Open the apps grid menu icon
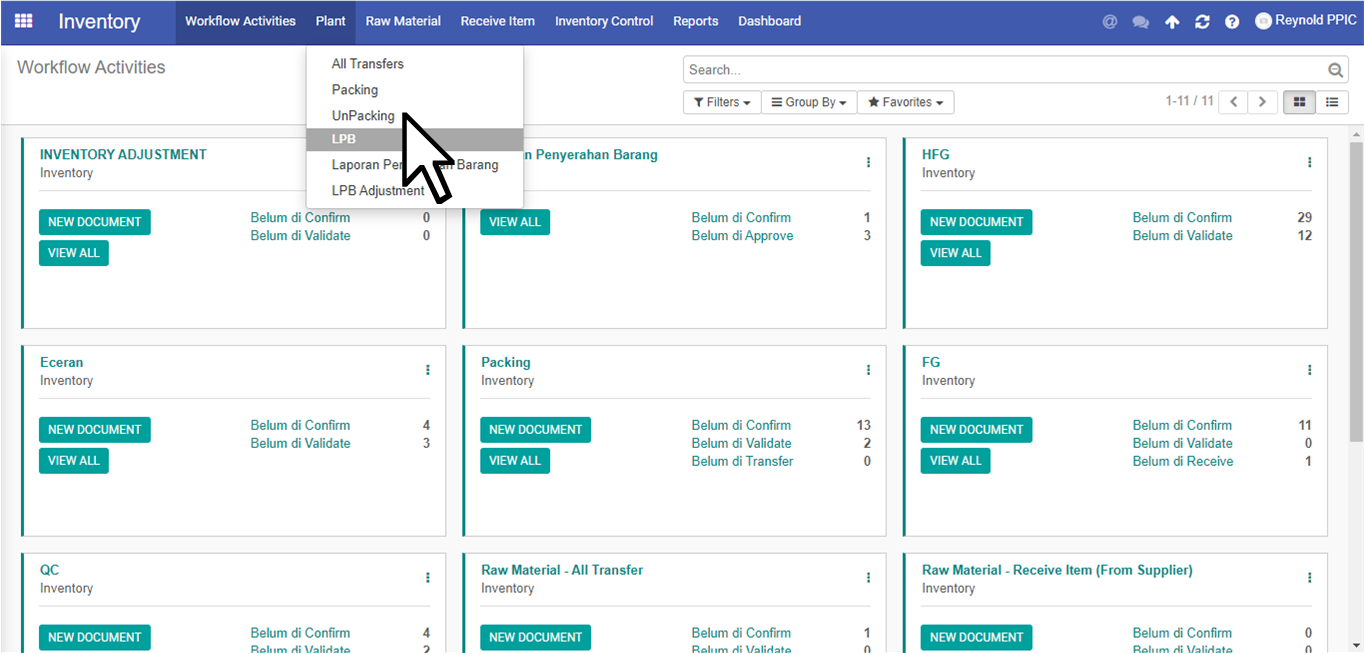Screen dimensions: 1365x654 [23, 21]
